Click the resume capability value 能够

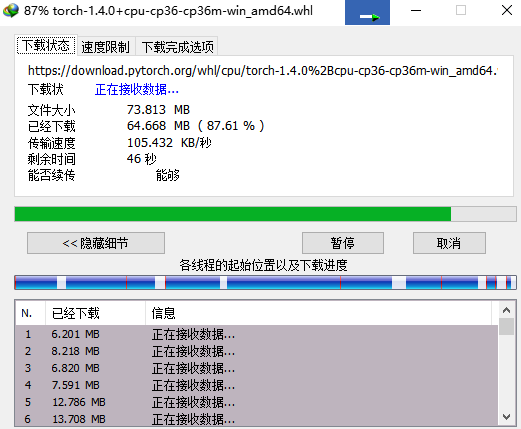tap(168, 175)
